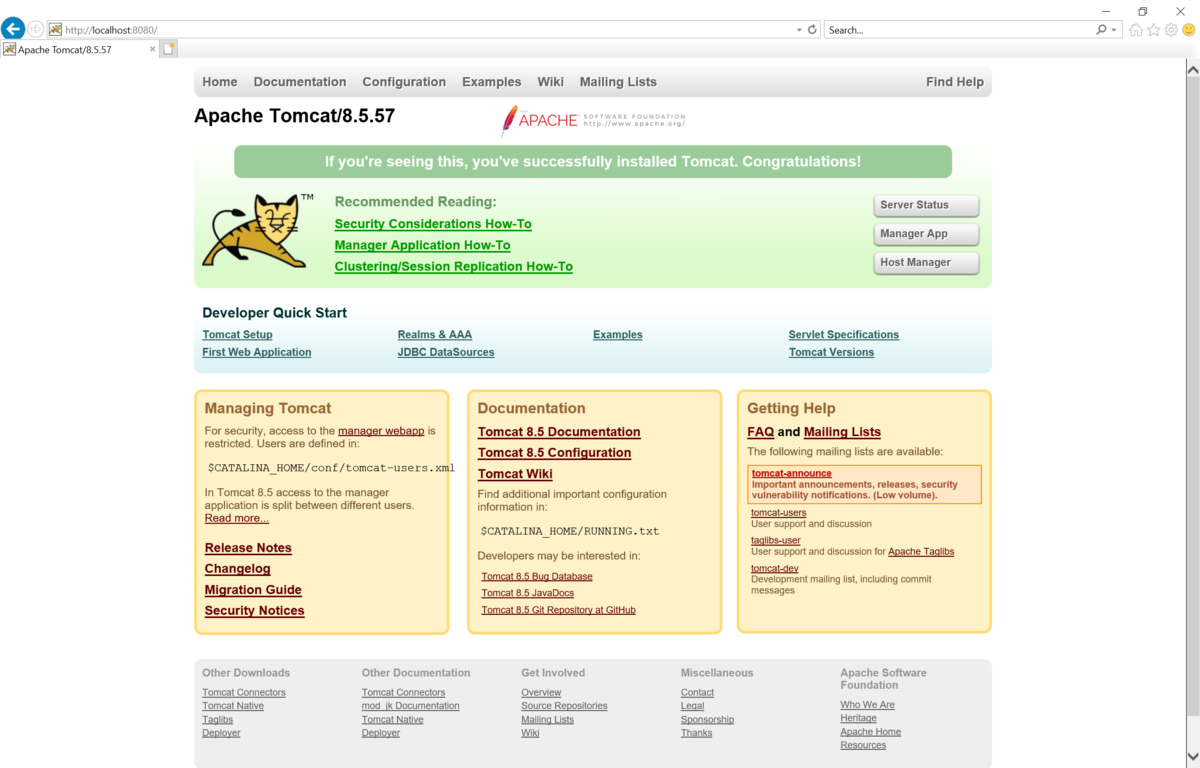
Task: Click the vertical scrollbar down arrow
Action: pos(1192,758)
